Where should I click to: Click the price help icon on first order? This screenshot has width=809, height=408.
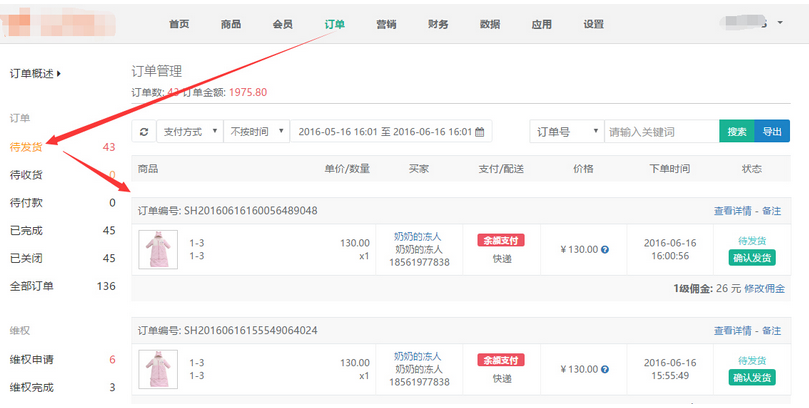pyautogui.click(x=605, y=249)
